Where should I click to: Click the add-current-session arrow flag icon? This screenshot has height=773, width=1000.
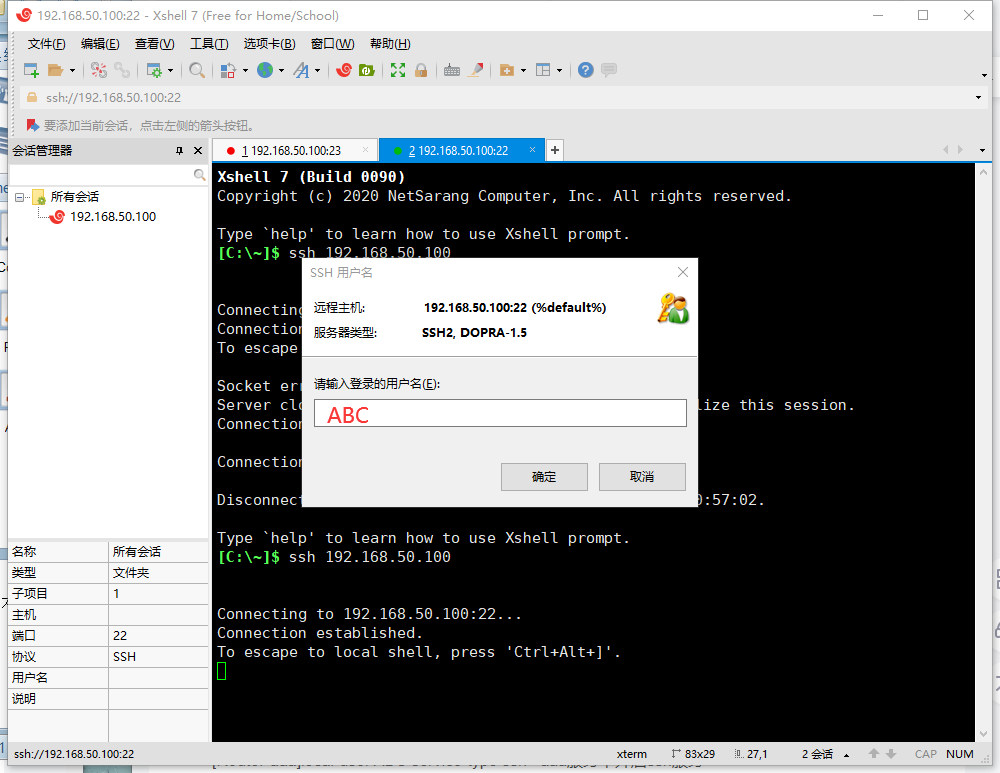coord(32,125)
